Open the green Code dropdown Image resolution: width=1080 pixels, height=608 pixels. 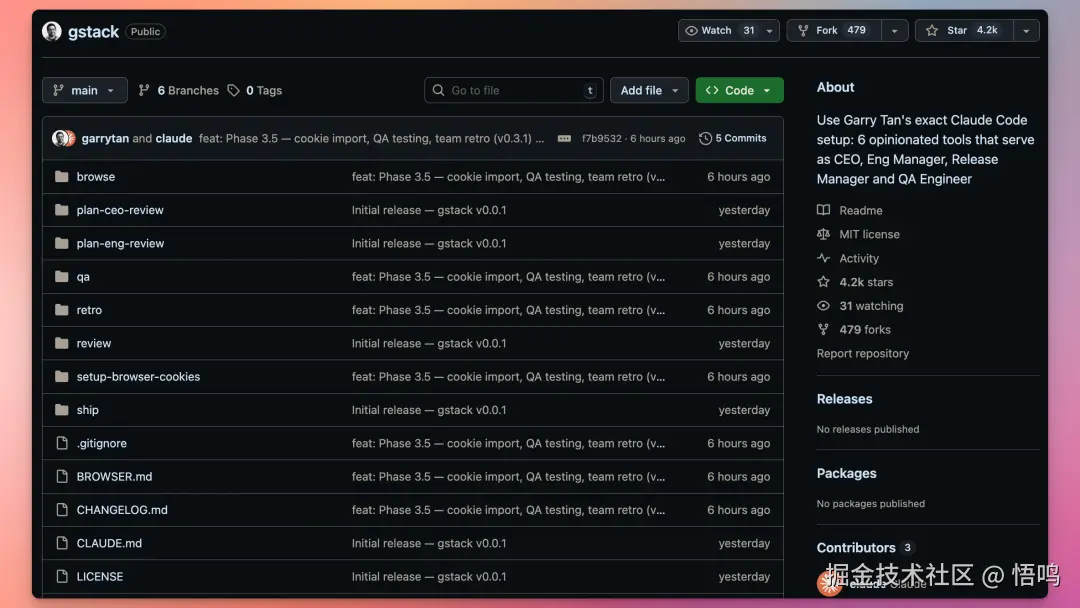[739, 90]
